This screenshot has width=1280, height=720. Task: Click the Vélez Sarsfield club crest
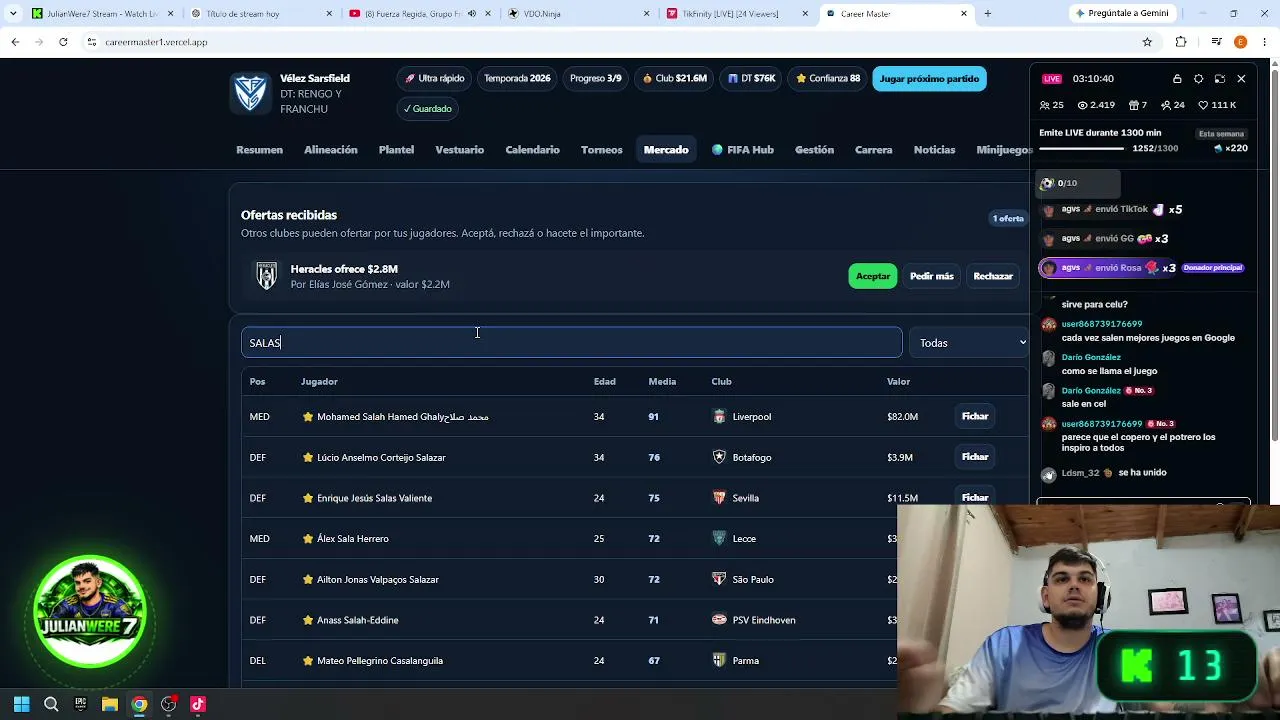(x=250, y=93)
